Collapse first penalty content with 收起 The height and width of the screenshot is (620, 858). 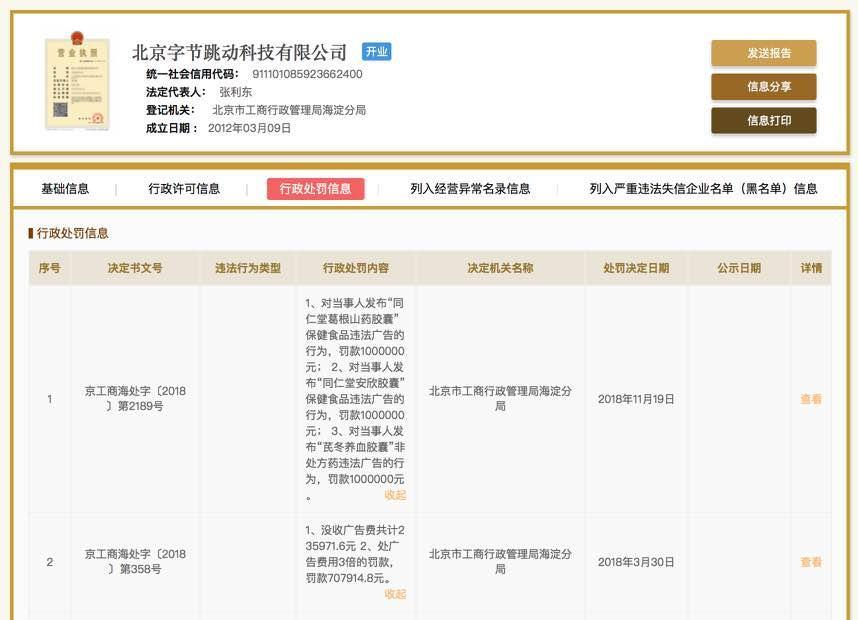click(395, 495)
